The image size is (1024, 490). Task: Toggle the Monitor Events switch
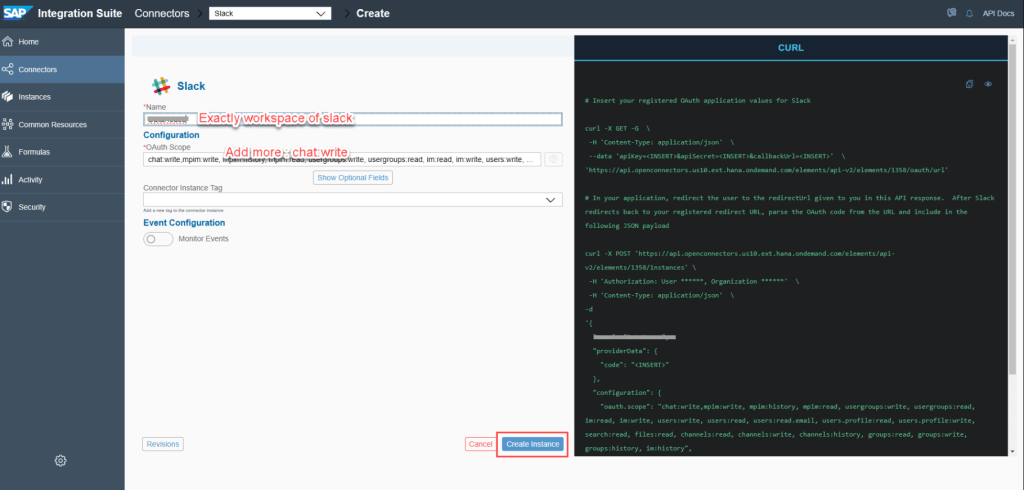tap(158, 239)
